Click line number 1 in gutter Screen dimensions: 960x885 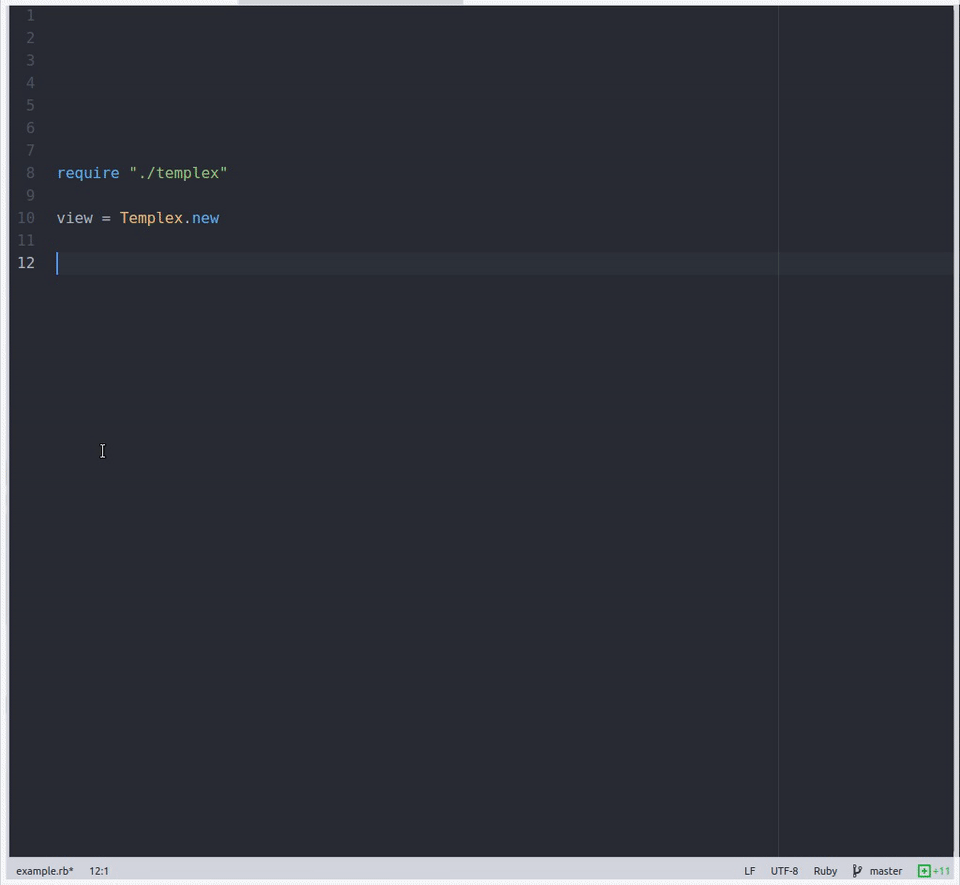click(x=30, y=15)
